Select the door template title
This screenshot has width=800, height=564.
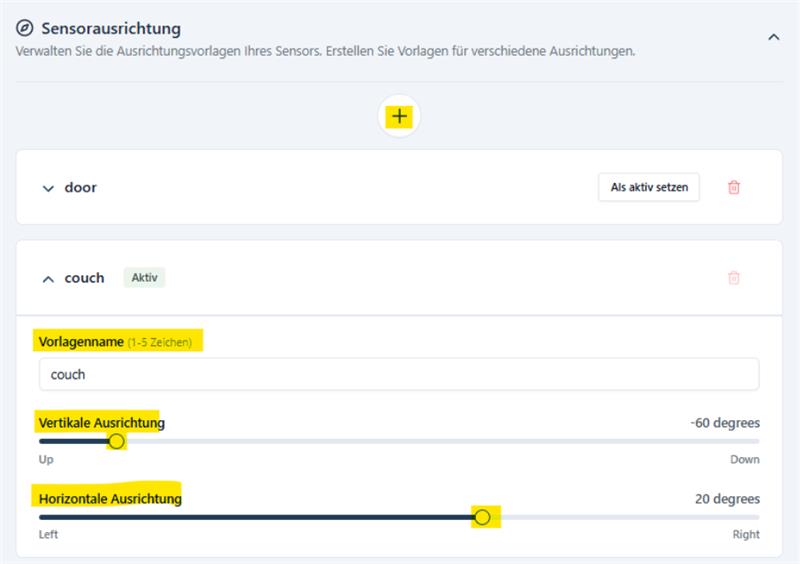pos(81,187)
